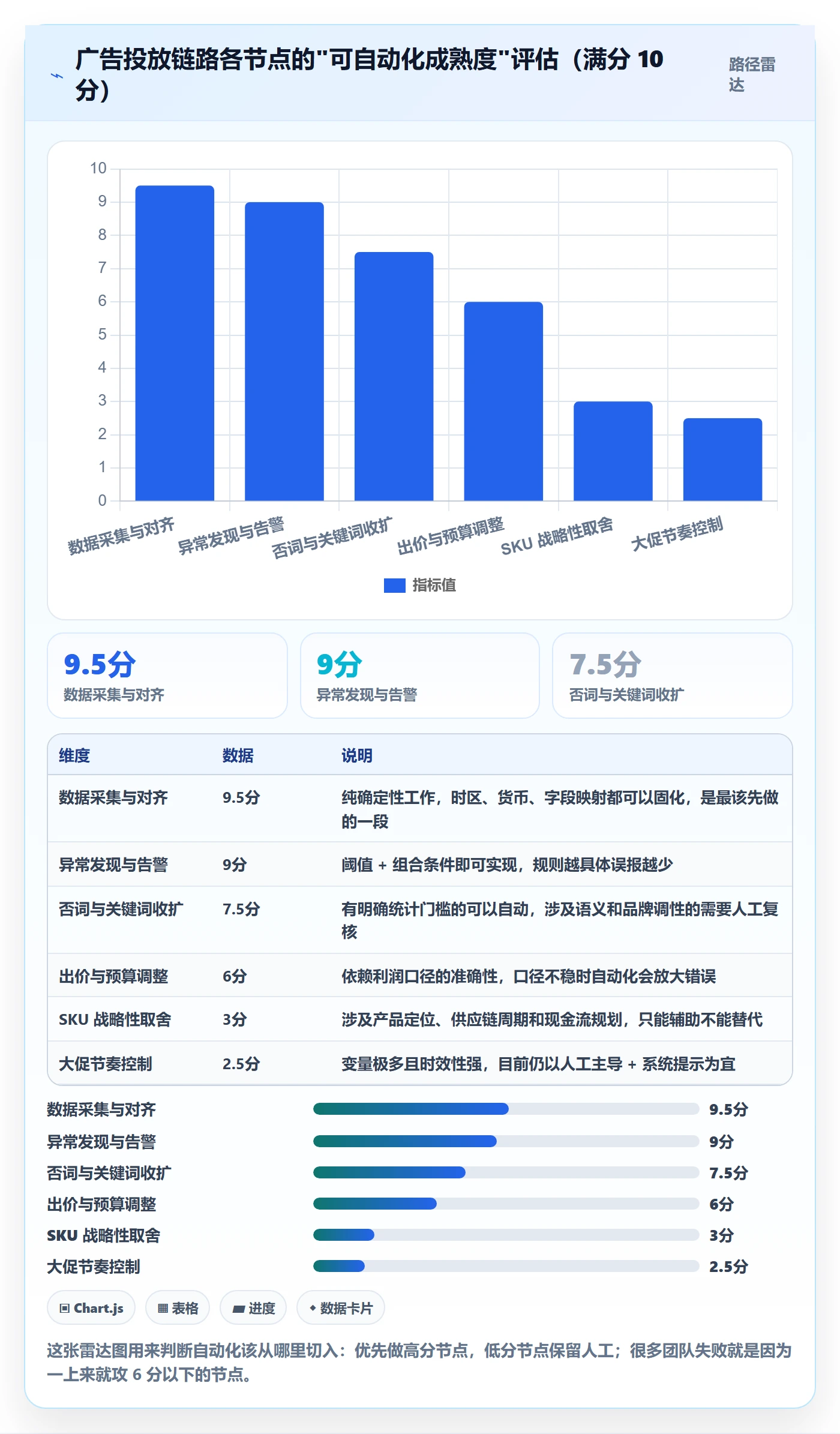The image size is (840, 1434).
Task: Click the chart title 广告投放链路各节点
Action: 369,74
